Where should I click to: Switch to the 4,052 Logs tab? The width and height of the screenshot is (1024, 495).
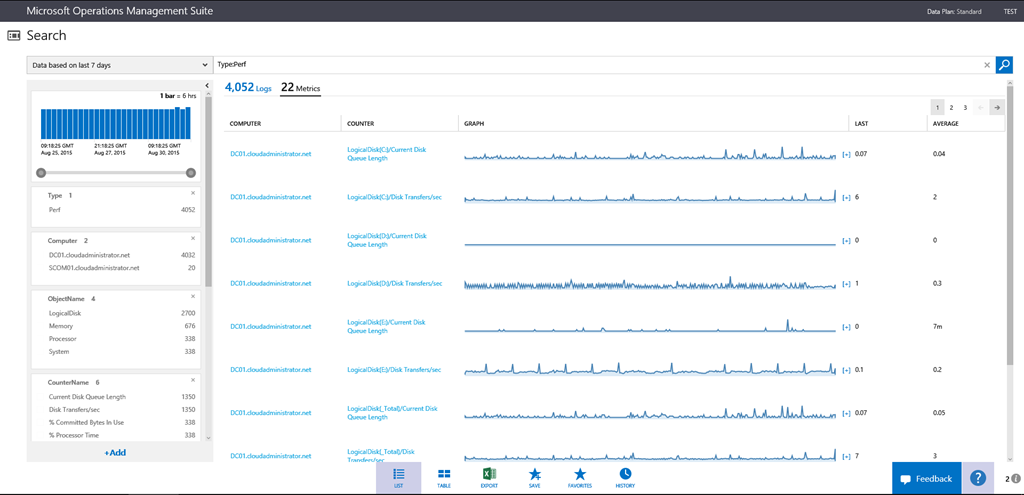click(248, 88)
